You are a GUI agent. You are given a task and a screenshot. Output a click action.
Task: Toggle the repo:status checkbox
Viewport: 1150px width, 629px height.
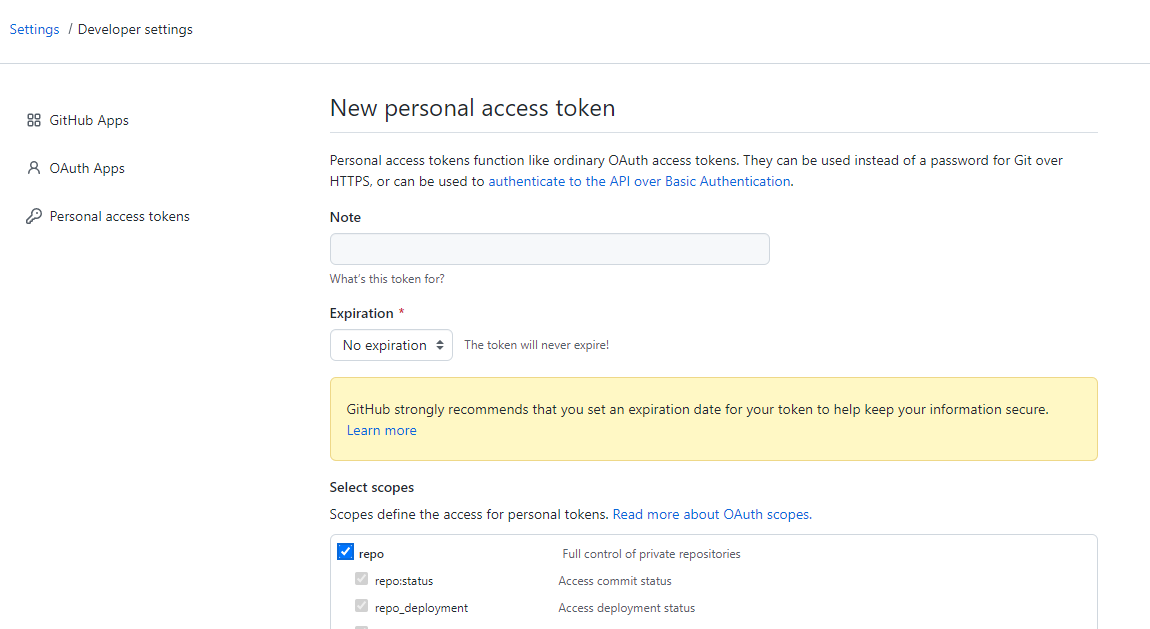tap(362, 579)
